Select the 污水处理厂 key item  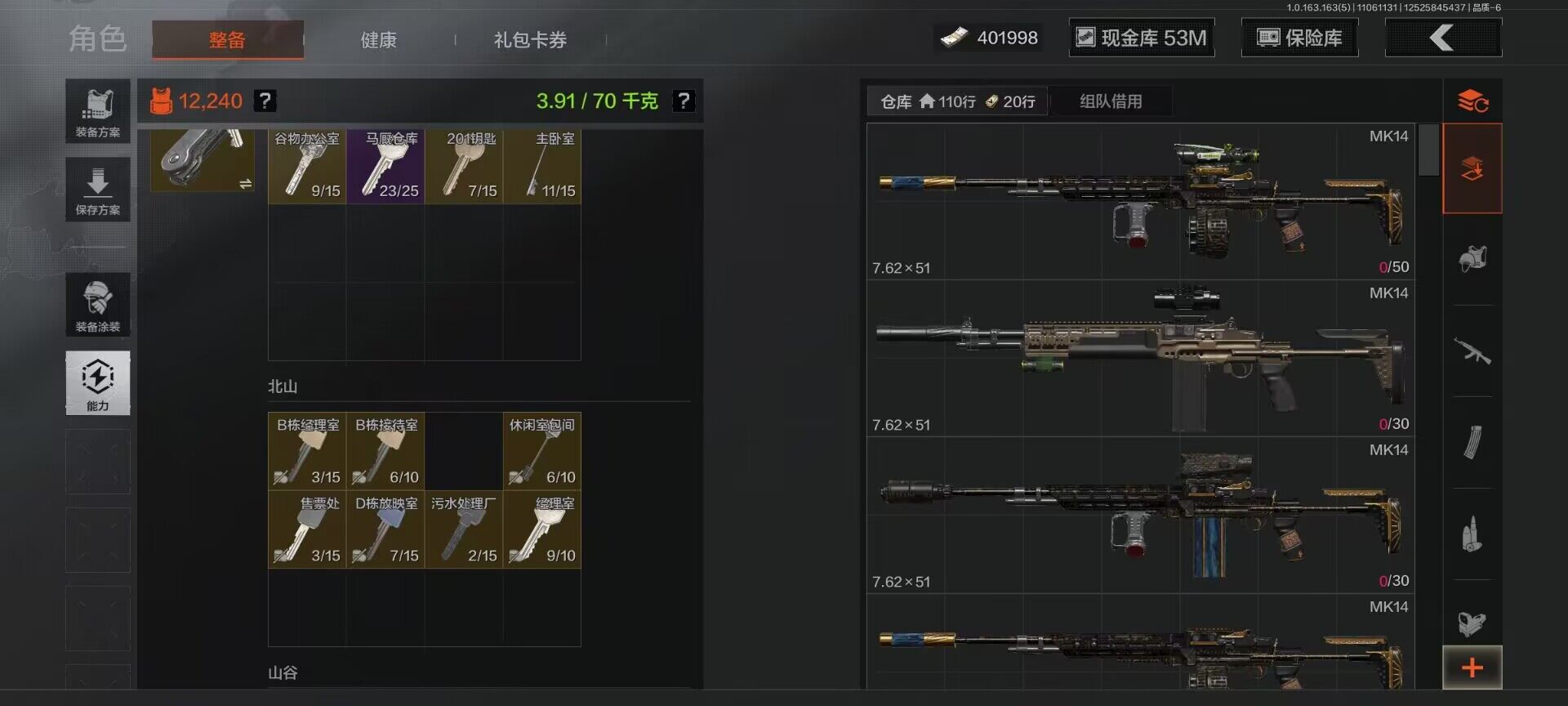(x=464, y=529)
